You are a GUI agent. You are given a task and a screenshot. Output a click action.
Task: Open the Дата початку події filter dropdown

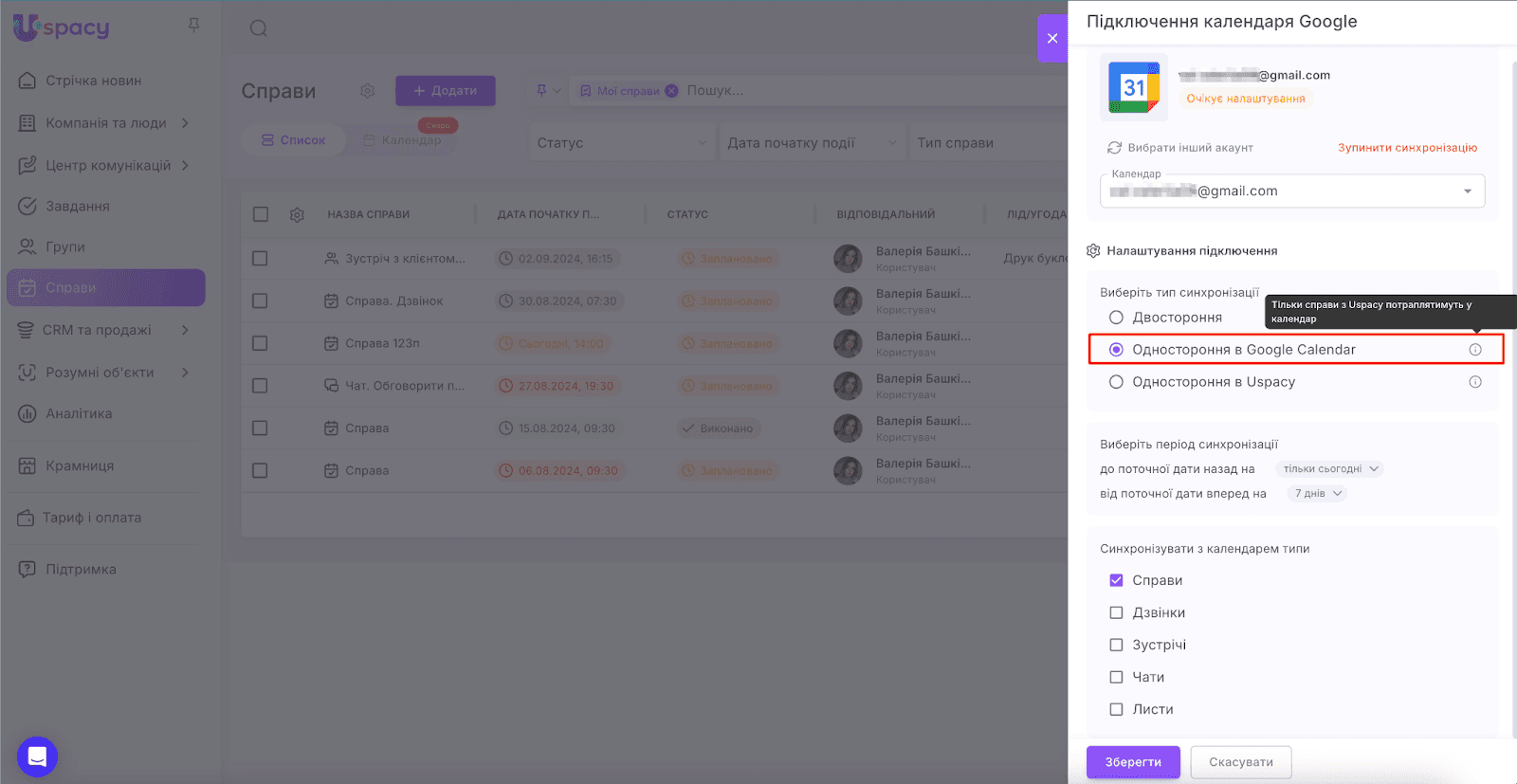tap(811, 143)
